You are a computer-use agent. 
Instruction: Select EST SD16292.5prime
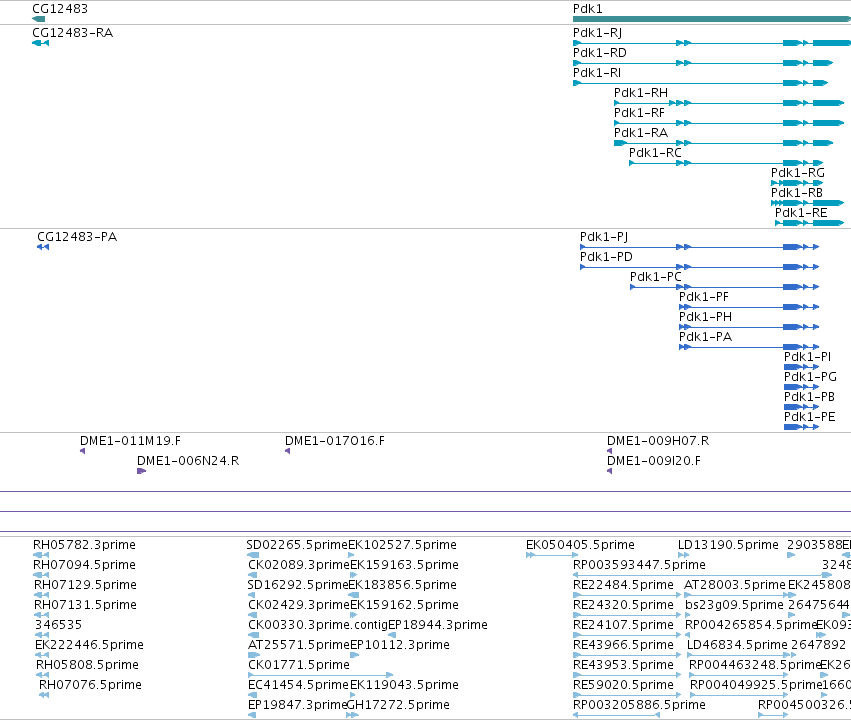[297, 585]
